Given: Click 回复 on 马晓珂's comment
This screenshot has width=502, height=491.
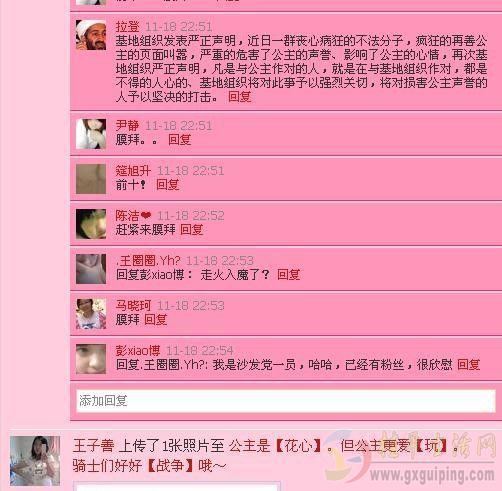Looking at the screenshot, I should [156, 320].
